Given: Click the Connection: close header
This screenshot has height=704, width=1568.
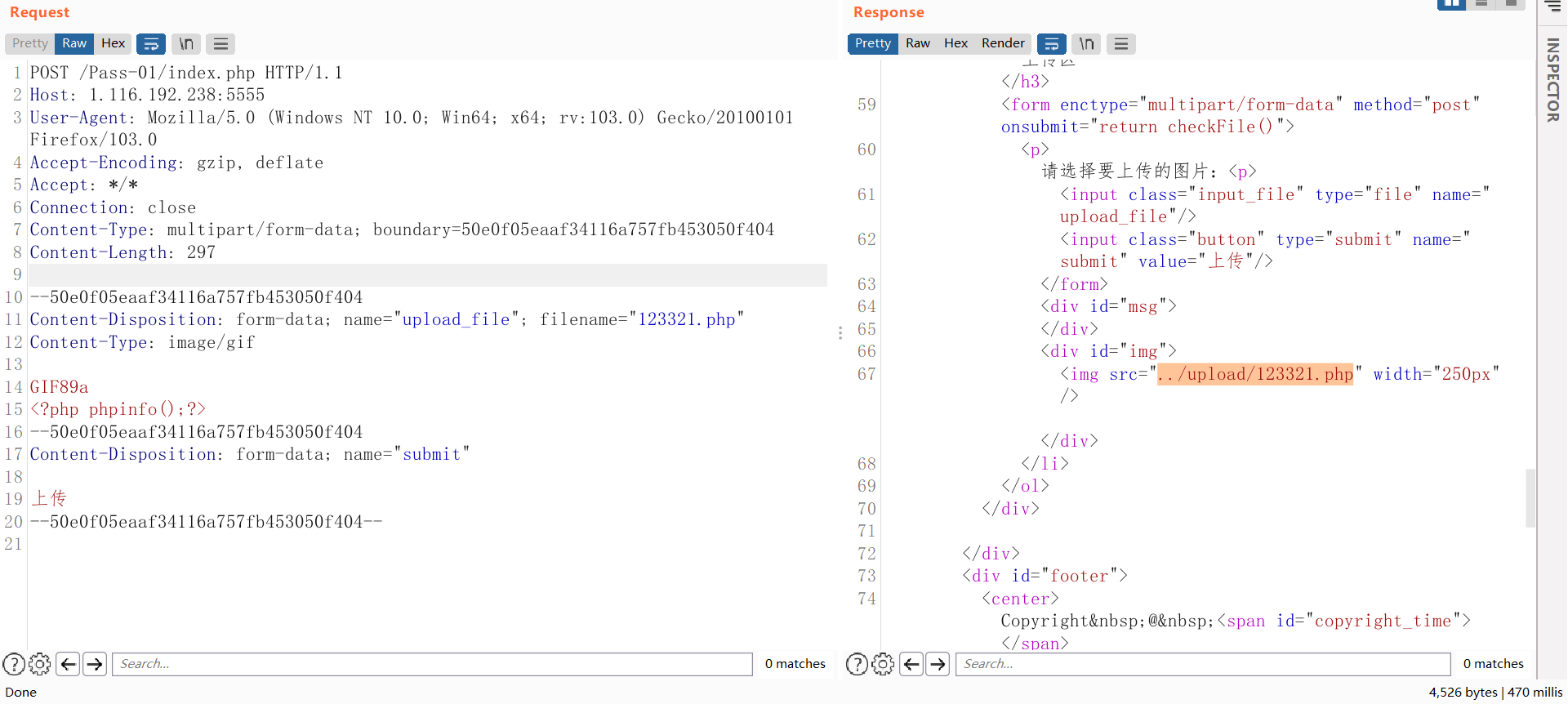Looking at the screenshot, I should tap(113, 207).
